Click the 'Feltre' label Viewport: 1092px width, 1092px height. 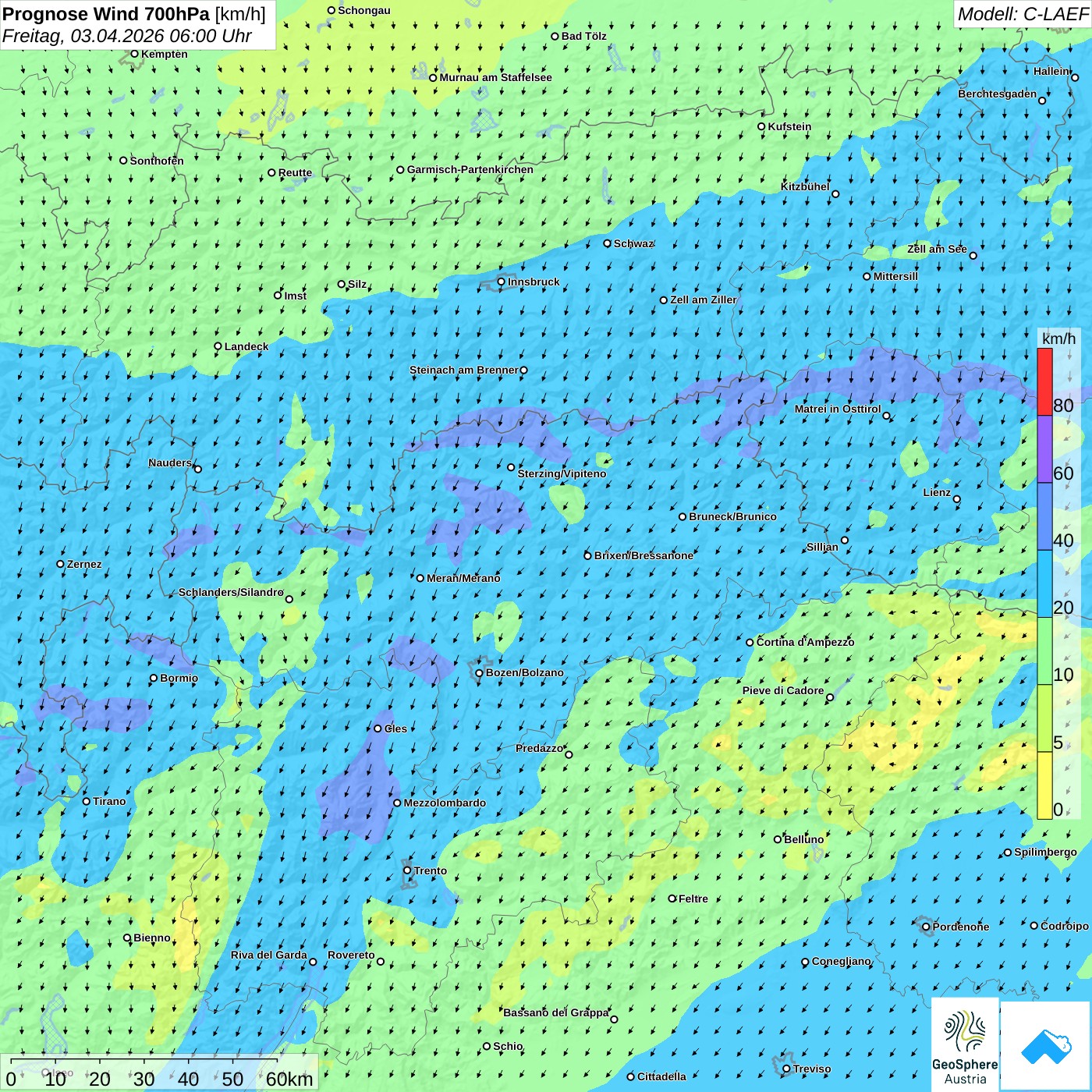pos(693,899)
